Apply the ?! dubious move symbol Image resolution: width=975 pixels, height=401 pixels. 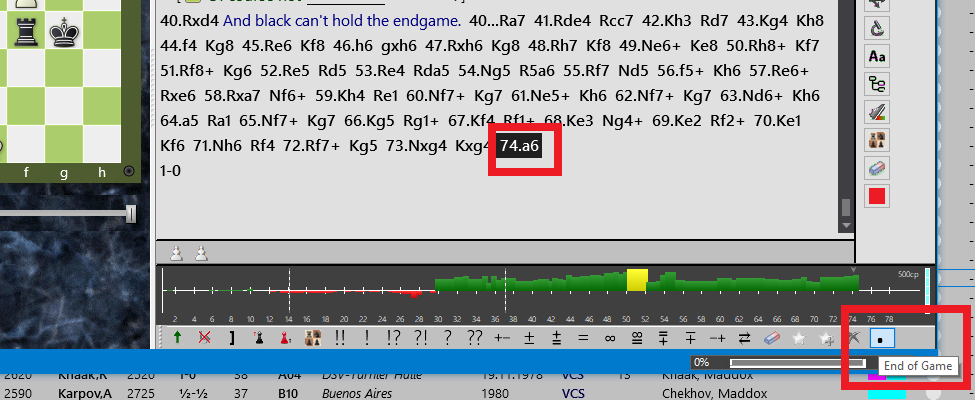421,338
